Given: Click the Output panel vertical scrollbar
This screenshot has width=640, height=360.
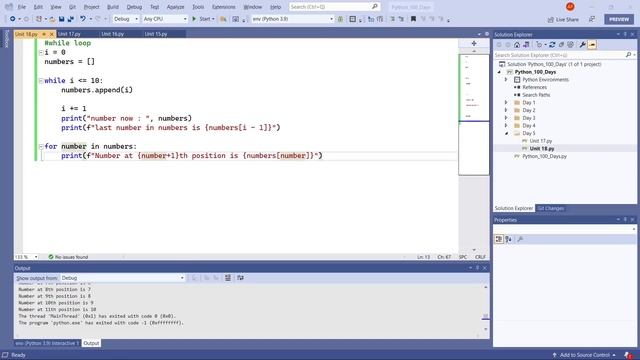Looking at the screenshot, I should [x=485, y=308].
